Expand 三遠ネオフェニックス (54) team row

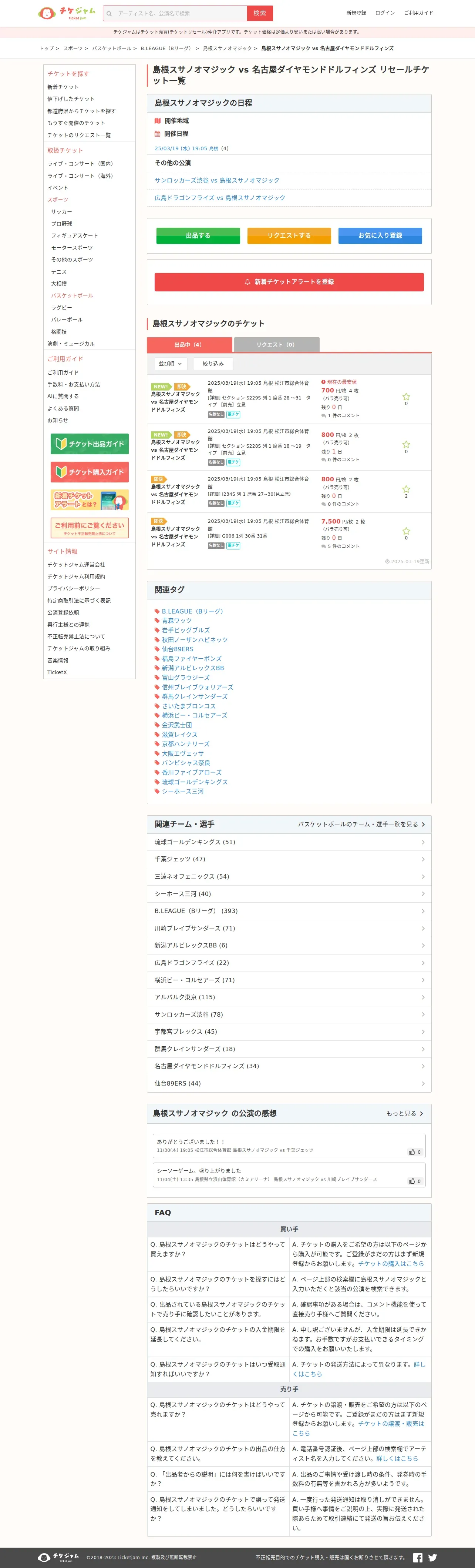click(289, 876)
